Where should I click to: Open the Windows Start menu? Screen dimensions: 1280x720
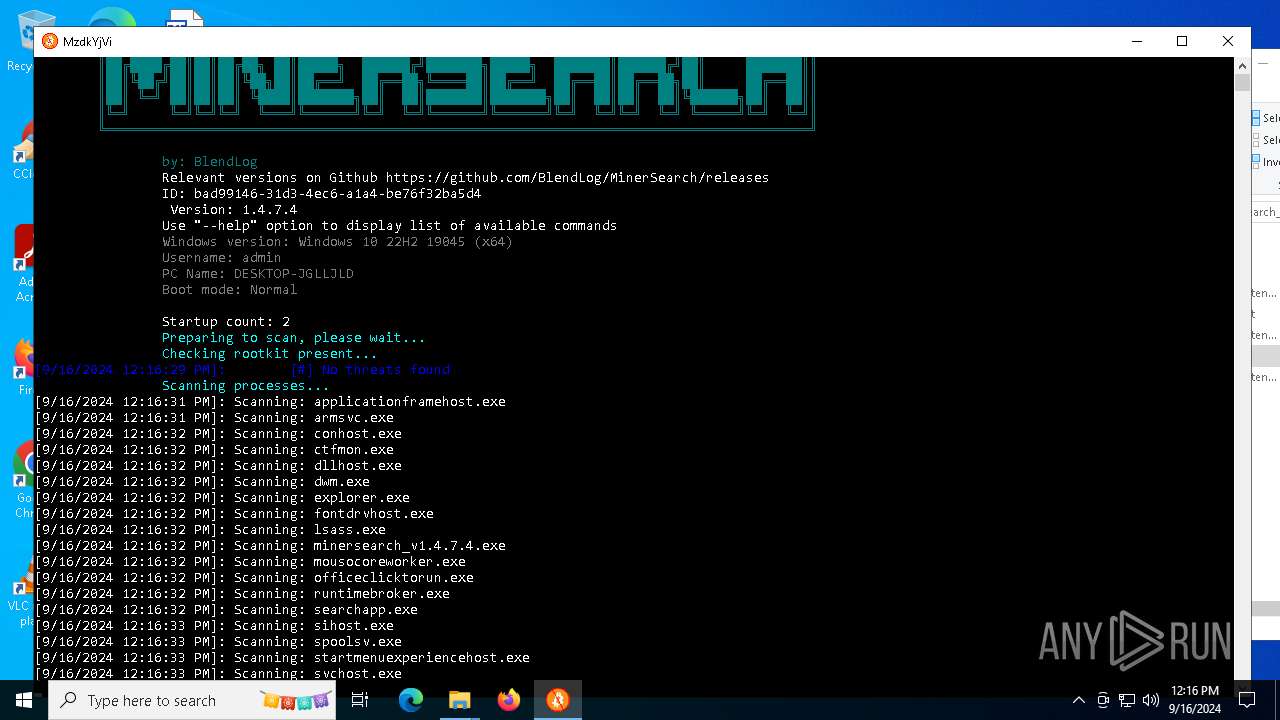pyautogui.click(x=23, y=700)
